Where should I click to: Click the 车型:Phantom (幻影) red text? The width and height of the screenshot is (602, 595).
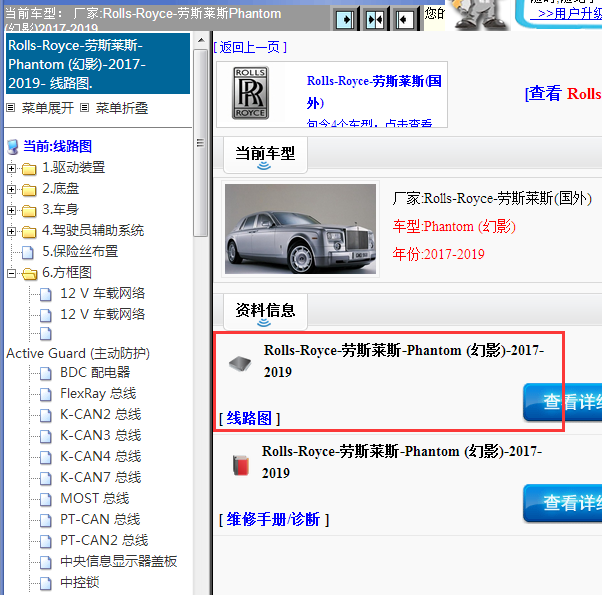[454, 226]
